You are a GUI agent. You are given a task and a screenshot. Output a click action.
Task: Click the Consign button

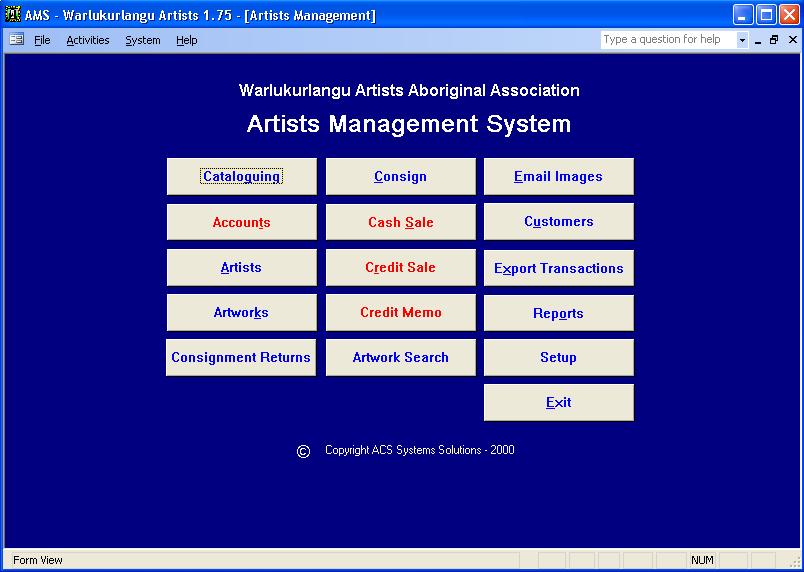[x=400, y=176]
